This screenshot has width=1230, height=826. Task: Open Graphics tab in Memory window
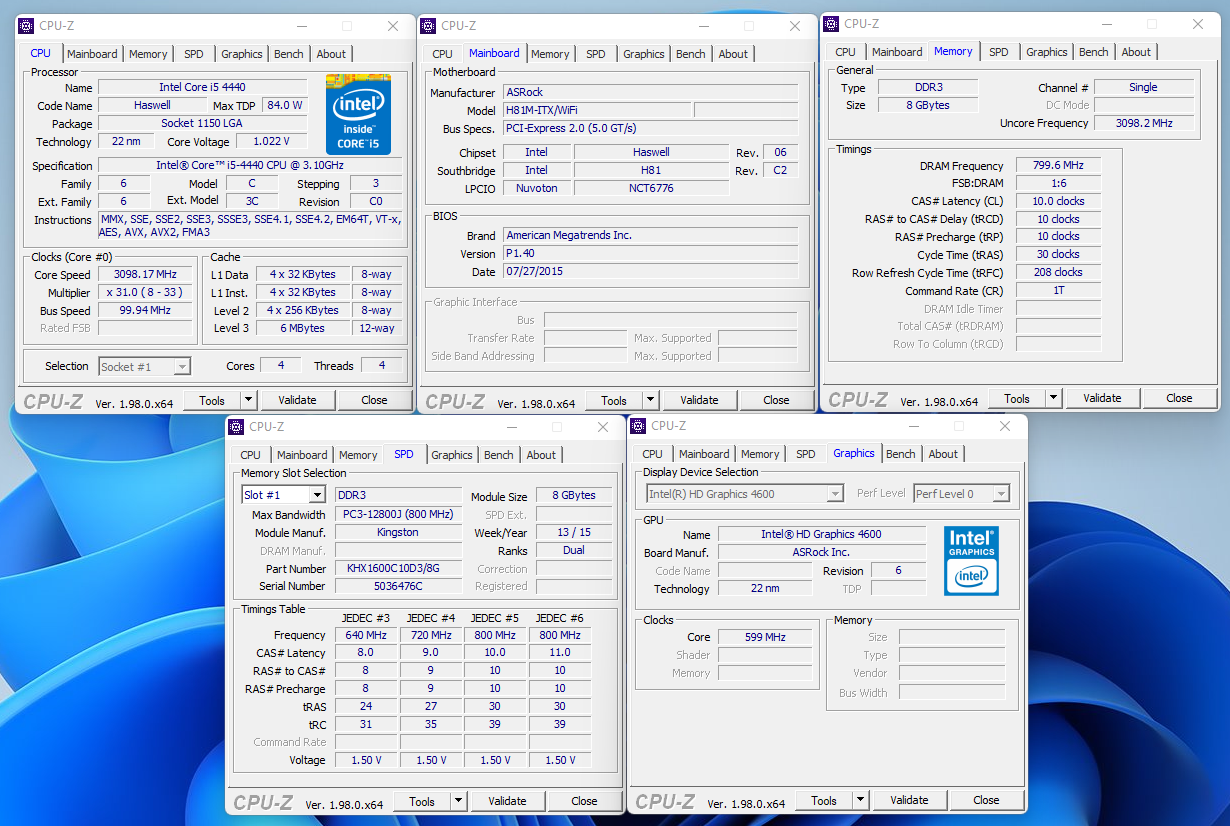click(1047, 52)
